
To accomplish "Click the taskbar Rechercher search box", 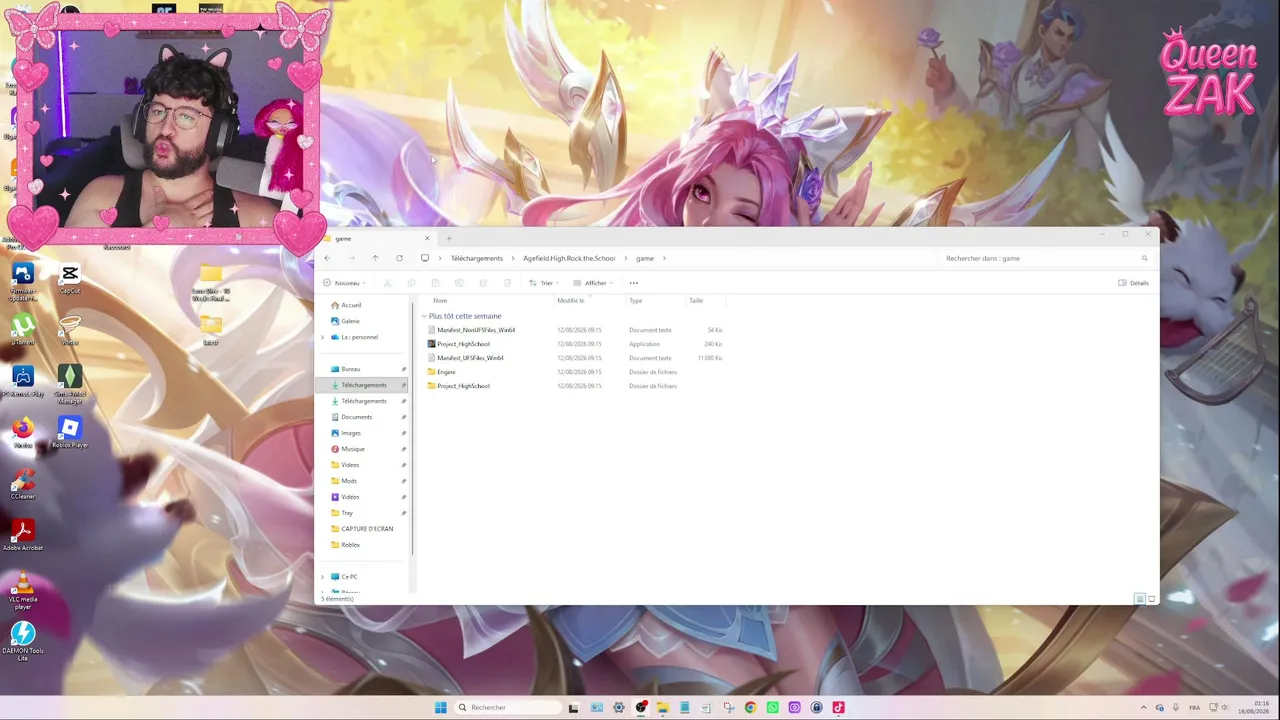I will pyautogui.click(x=506, y=708).
